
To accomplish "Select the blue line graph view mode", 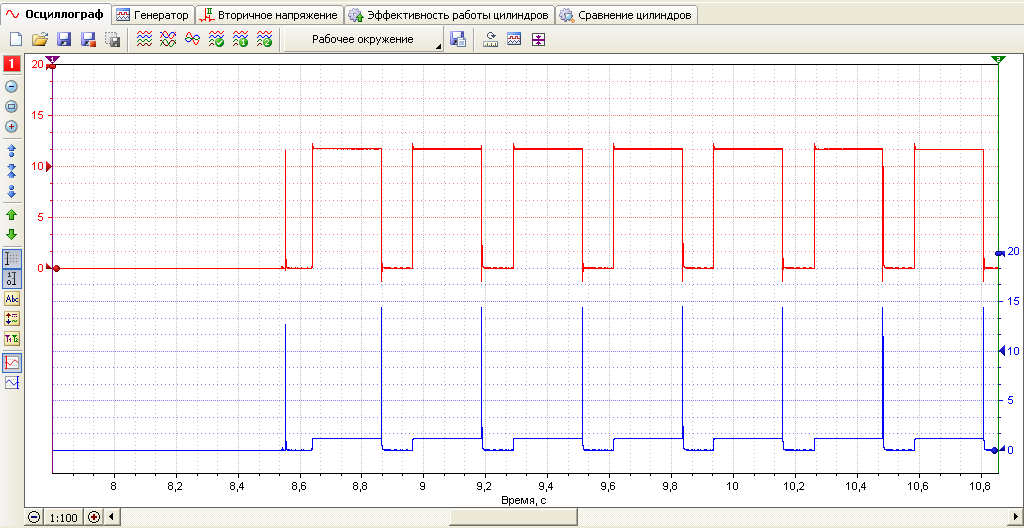I will 12,383.
